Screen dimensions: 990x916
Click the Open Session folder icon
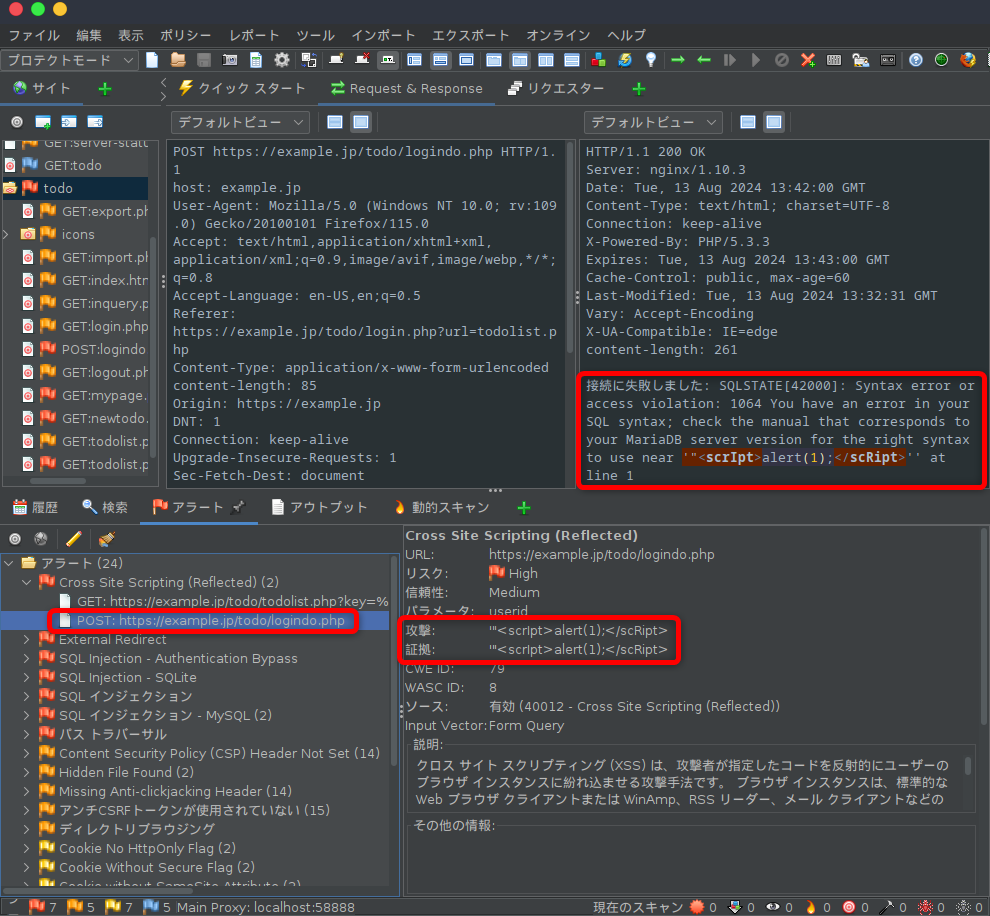pyautogui.click(x=178, y=60)
